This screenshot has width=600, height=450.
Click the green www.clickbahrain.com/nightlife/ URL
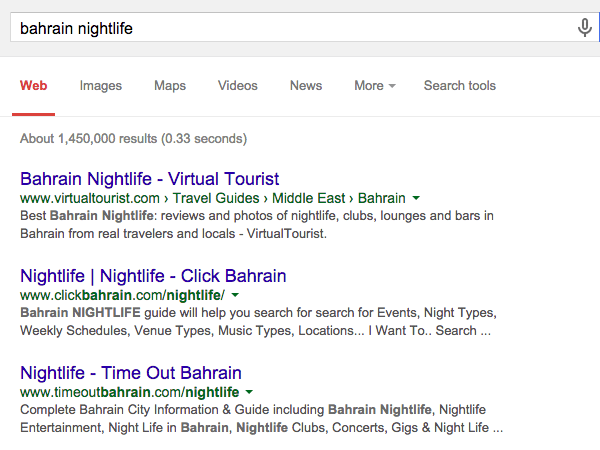pos(122,296)
